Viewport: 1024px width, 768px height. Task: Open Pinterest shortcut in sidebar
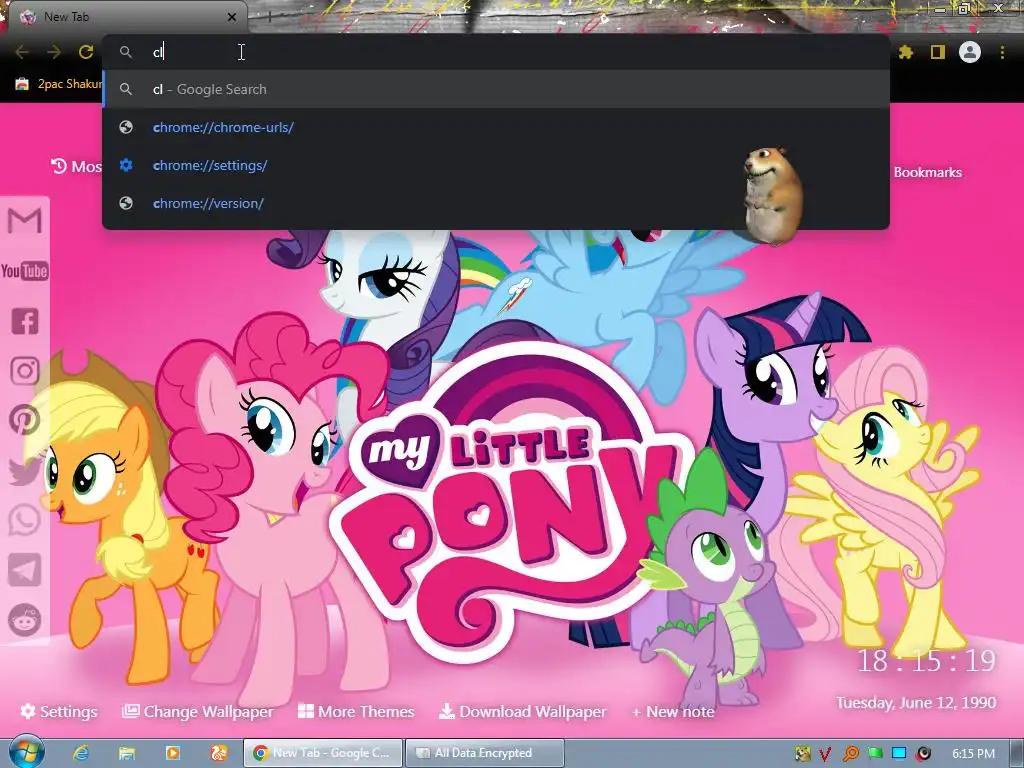pos(25,421)
